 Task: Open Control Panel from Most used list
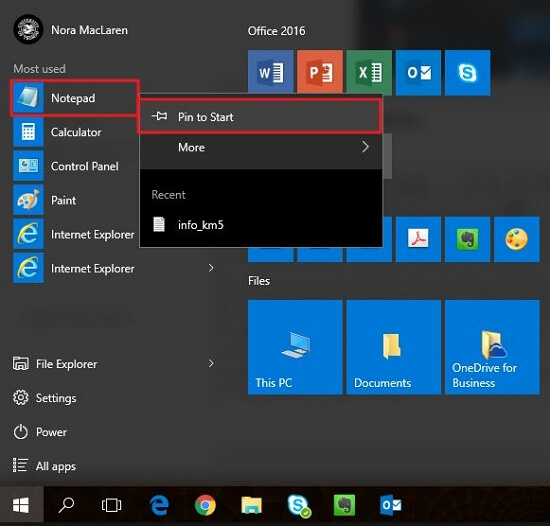pyautogui.click(x=74, y=166)
